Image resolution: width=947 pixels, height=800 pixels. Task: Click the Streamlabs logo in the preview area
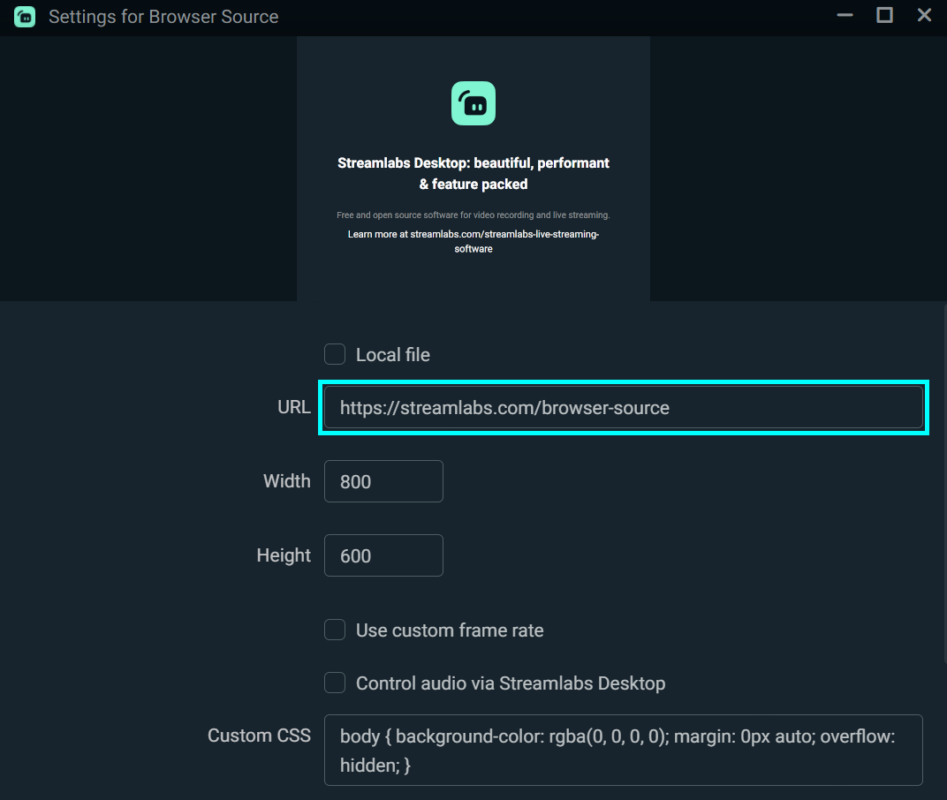coord(473,103)
